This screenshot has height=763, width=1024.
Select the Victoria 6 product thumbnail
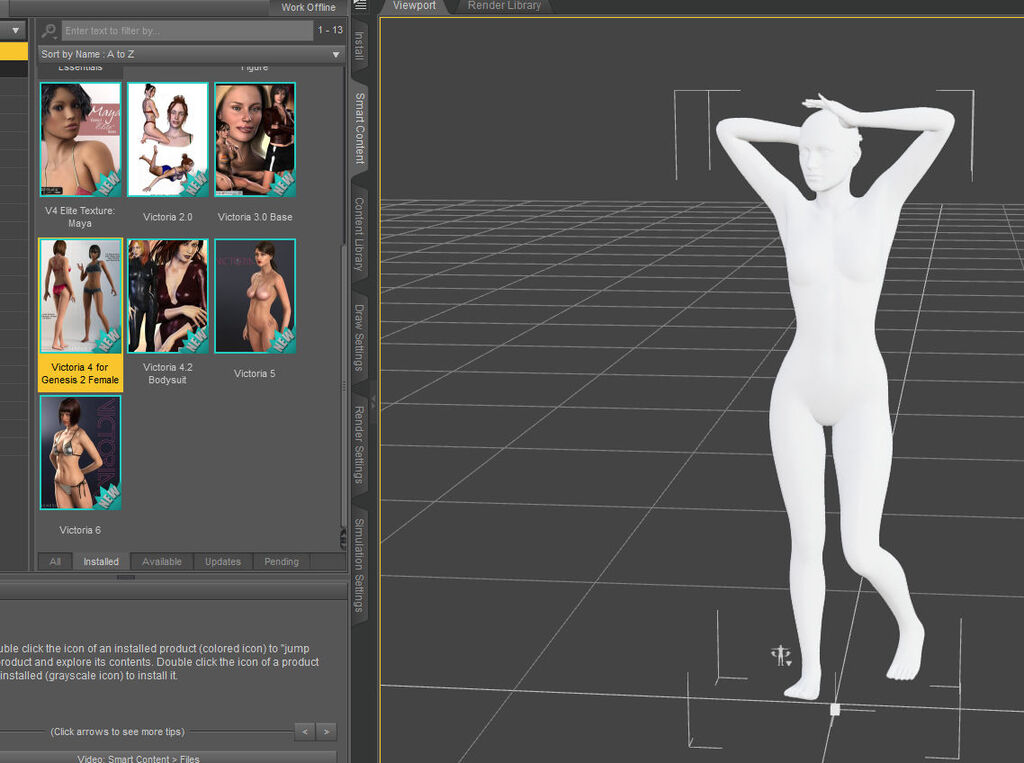click(80, 453)
